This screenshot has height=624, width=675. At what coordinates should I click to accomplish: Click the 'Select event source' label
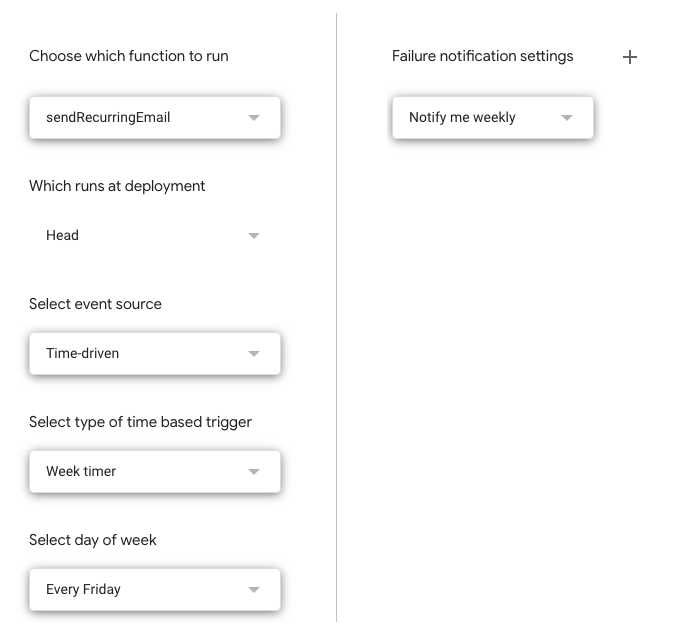pos(95,304)
